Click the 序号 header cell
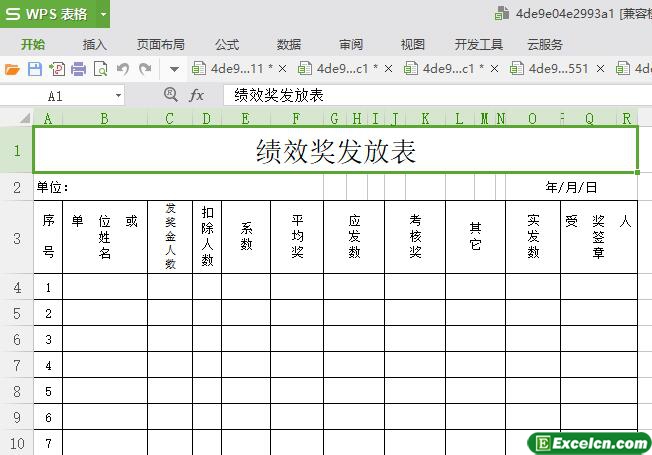Screen dimensions: 652x455 (x=48, y=237)
